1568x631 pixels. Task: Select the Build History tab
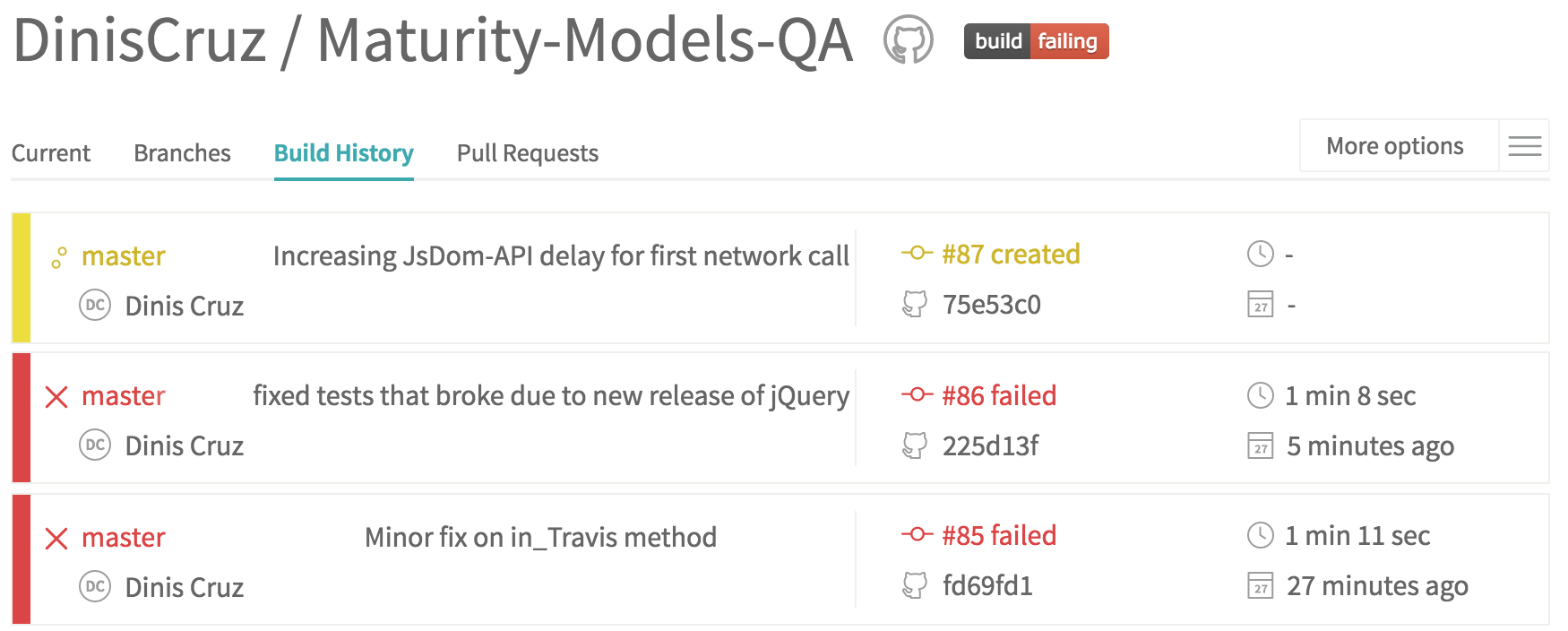click(343, 153)
